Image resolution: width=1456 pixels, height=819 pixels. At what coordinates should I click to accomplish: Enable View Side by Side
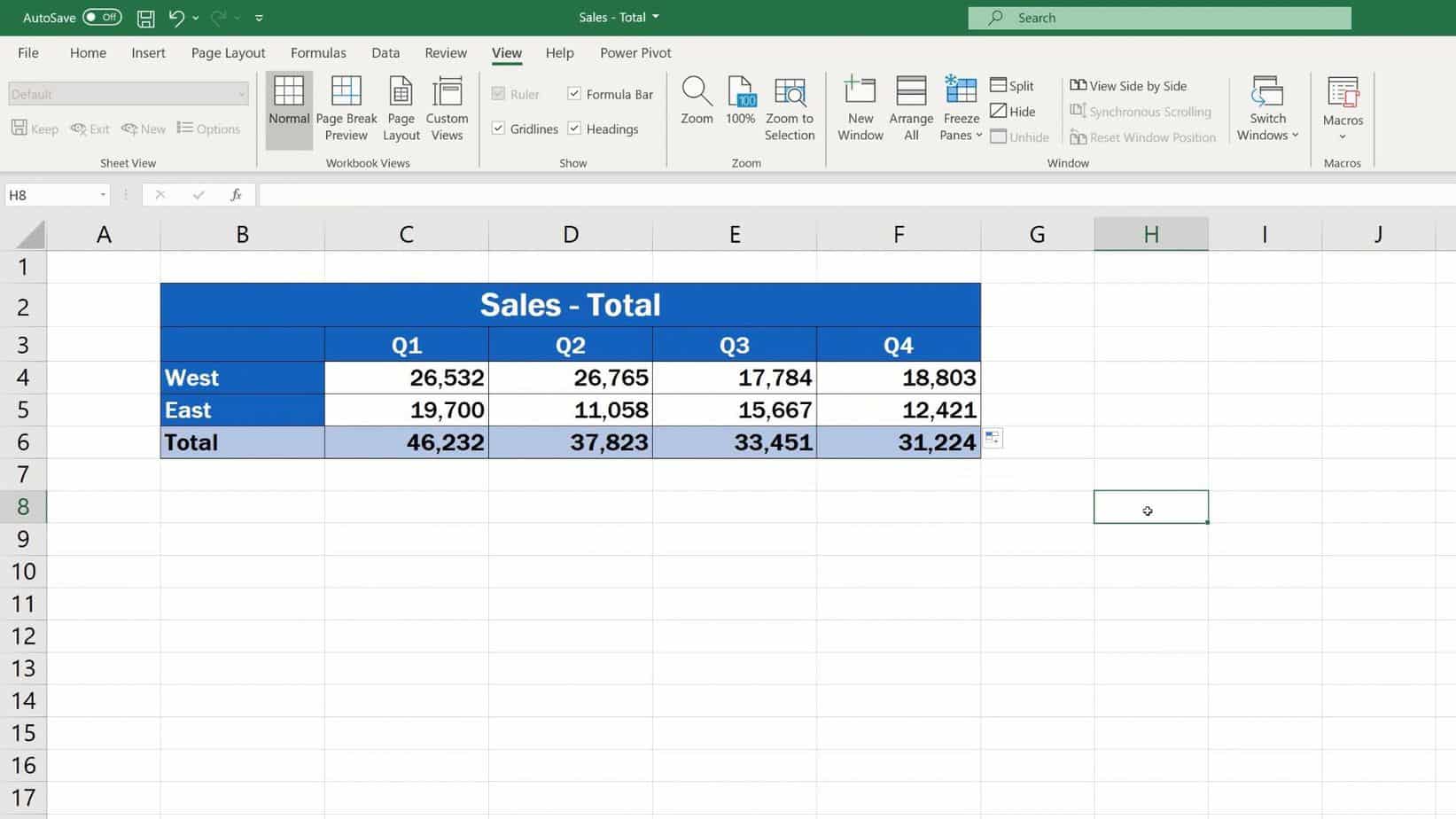(1128, 85)
